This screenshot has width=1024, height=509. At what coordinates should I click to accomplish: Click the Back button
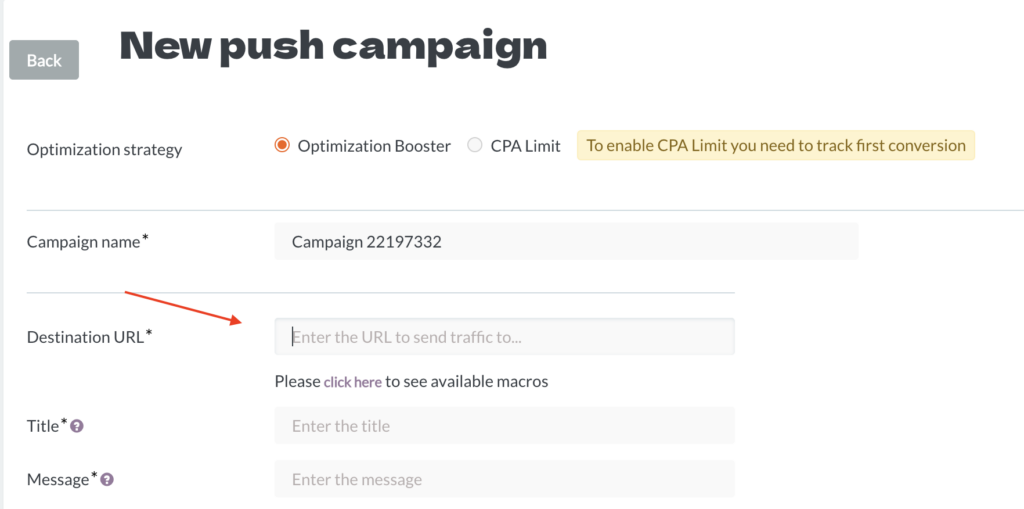(x=44, y=60)
